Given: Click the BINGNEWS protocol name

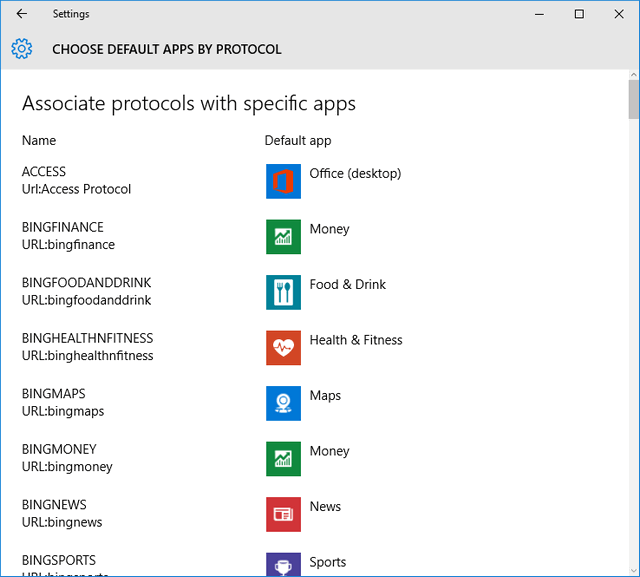Looking at the screenshot, I should pyautogui.click(x=54, y=505).
